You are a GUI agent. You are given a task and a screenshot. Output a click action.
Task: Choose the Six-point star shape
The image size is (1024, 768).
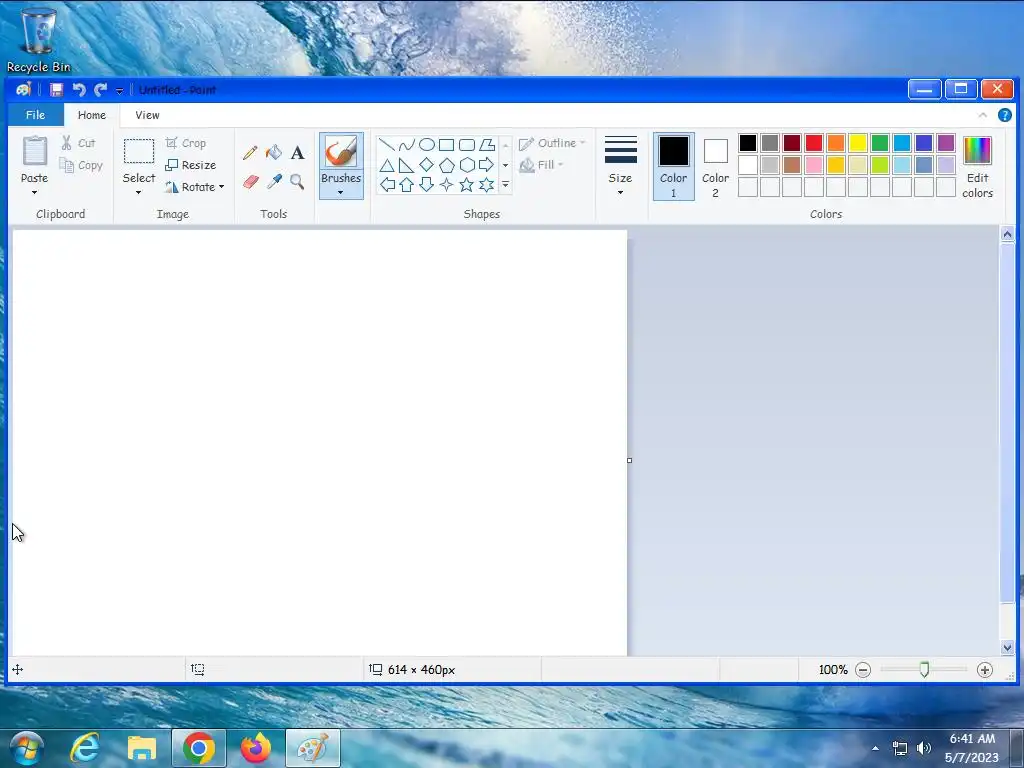click(487, 185)
